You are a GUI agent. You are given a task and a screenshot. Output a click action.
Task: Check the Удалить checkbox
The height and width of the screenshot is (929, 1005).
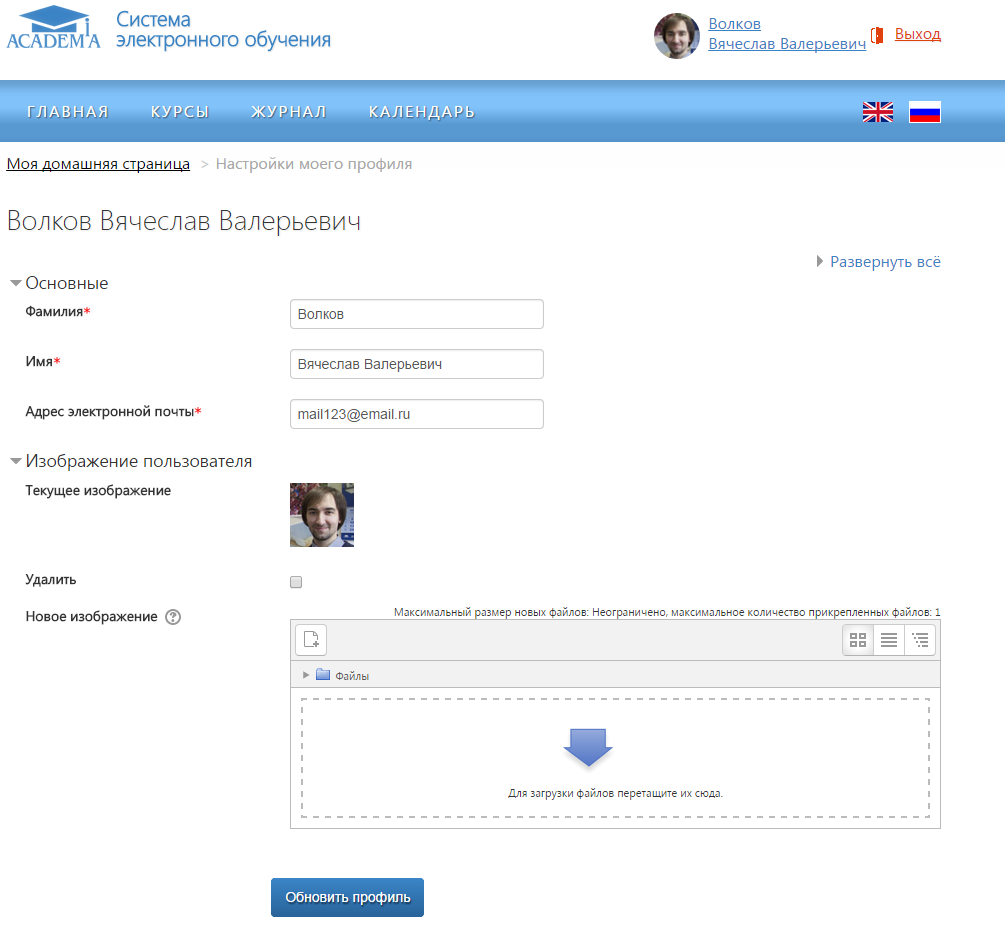[x=296, y=582]
